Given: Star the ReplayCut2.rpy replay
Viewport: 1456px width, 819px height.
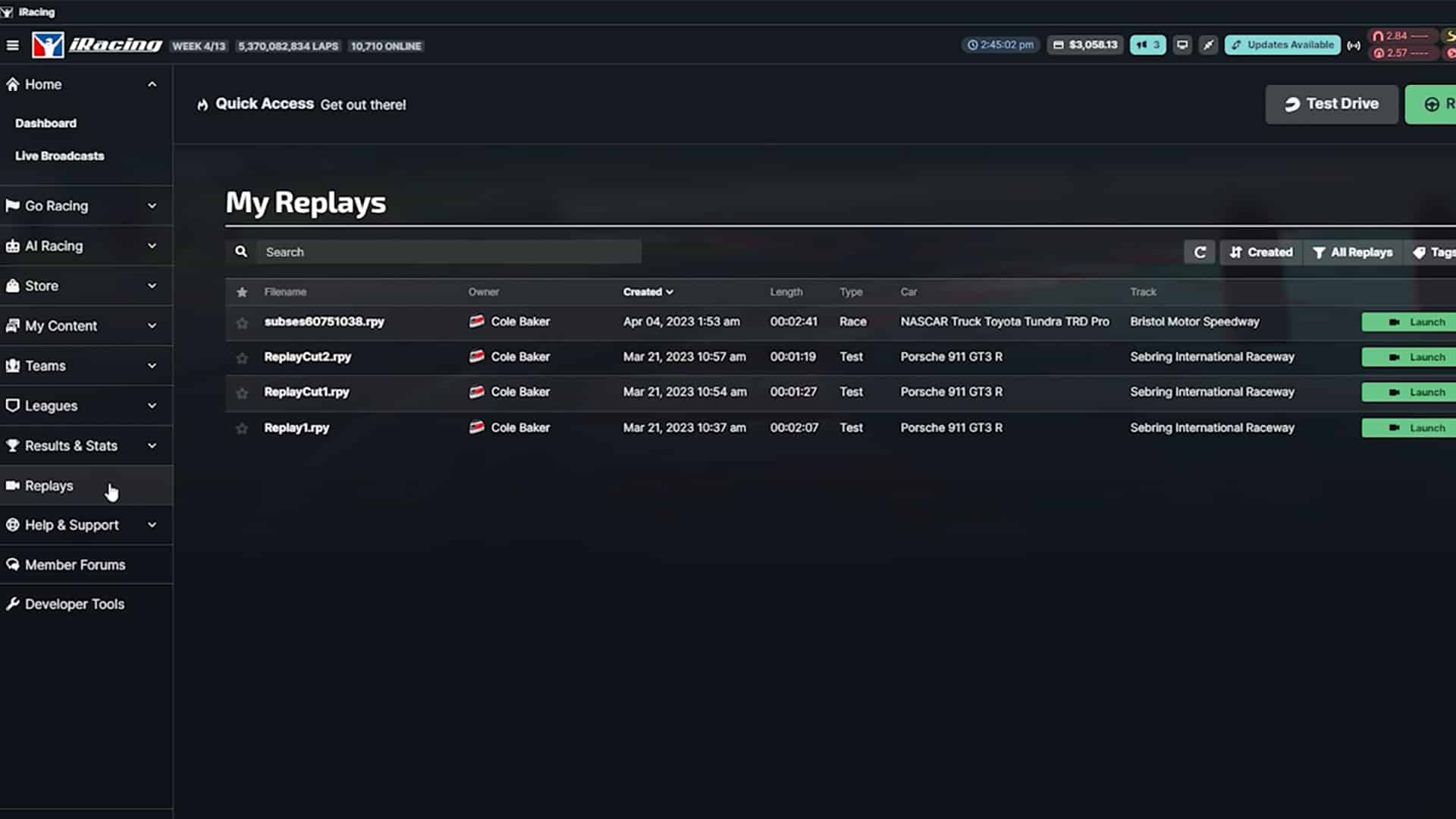Looking at the screenshot, I should pos(242,357).
